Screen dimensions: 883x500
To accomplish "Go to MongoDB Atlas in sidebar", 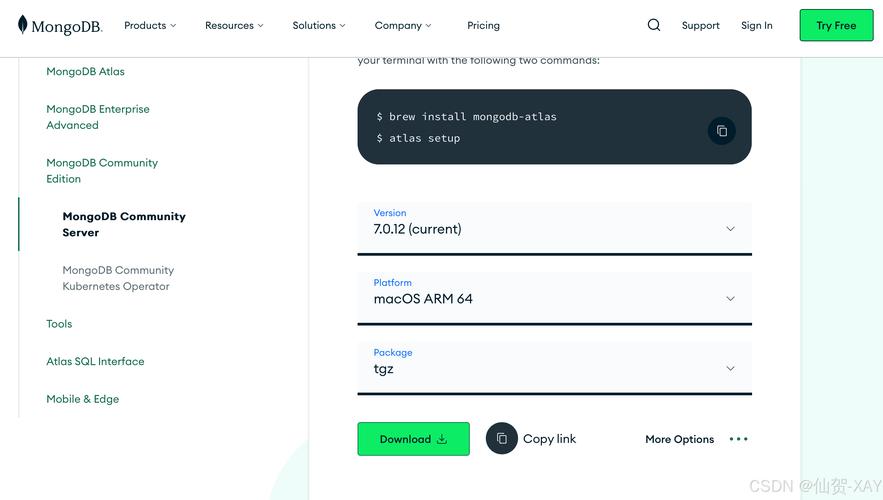I will (85, 72).
